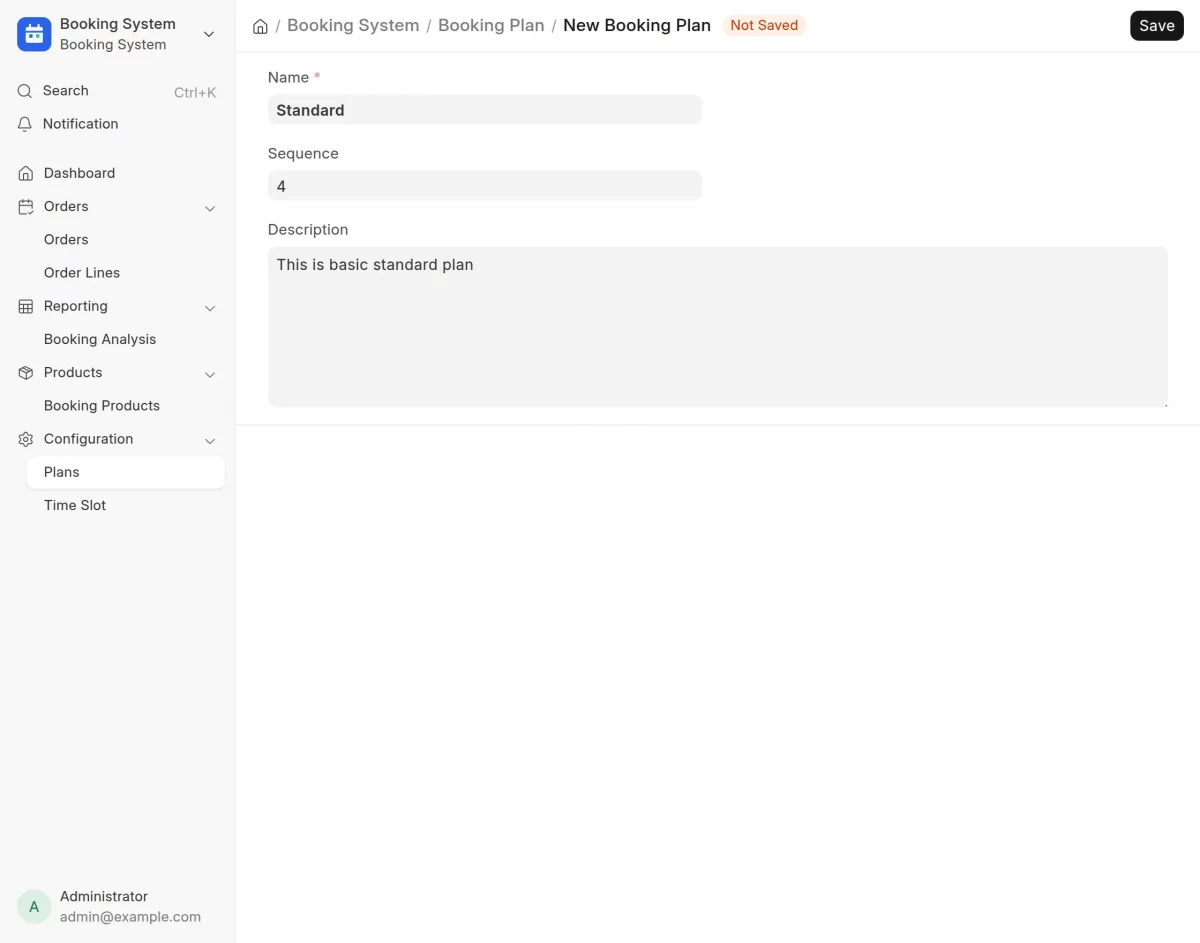
Task: Click the Orders calendar icon
Action: pos(26,206)
